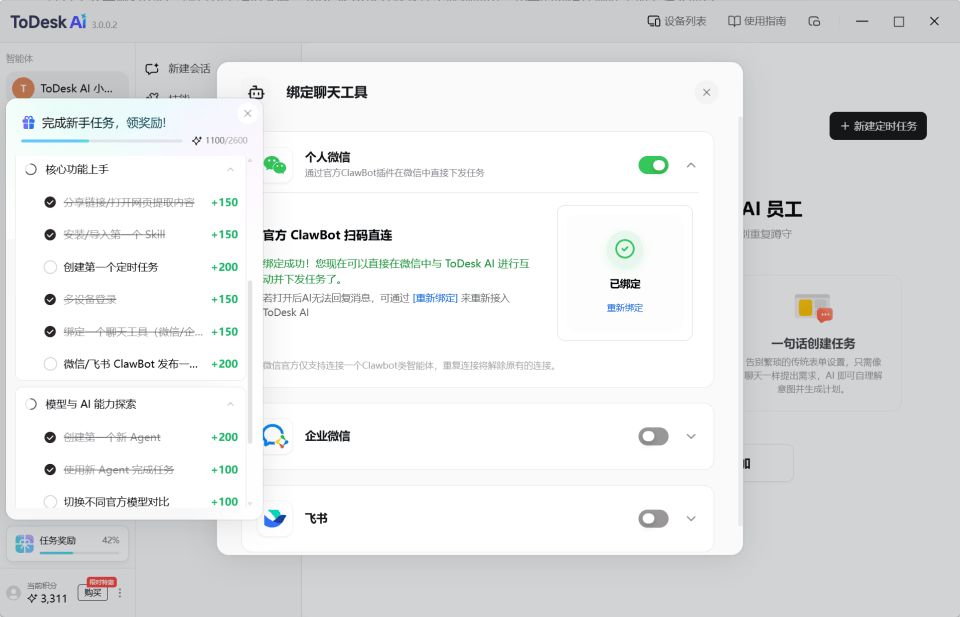Check the 微信/飞书 ClawBot 发布 task circle
This screenshot has height=617, width=960.
(x=50, y=364)
